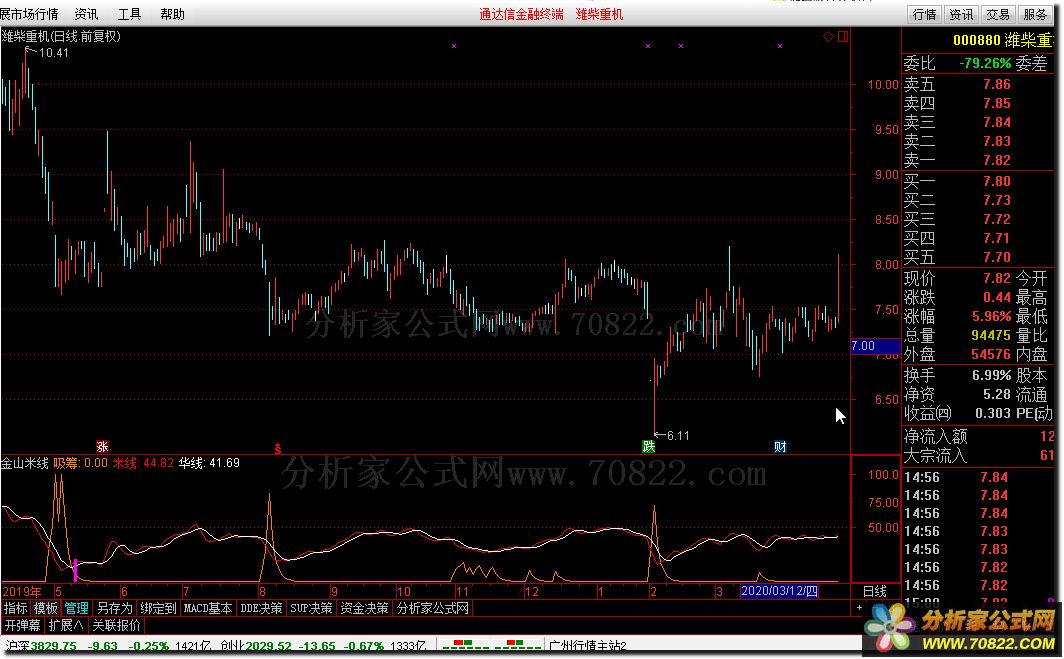
Task: Click the 行情 button at top right
Action: (x=925, y=14)
